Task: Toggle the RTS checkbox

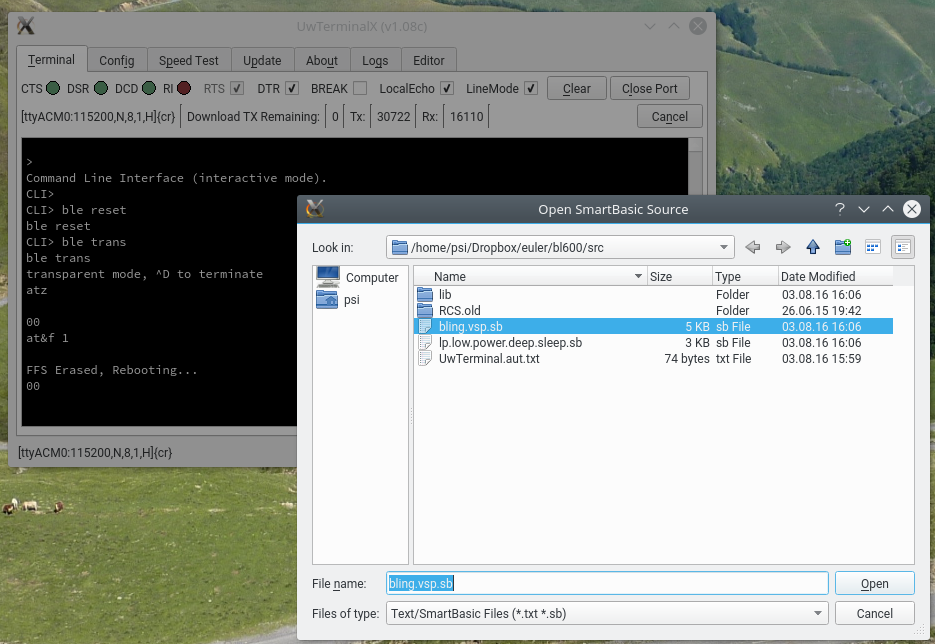Action: pos(237,88)
